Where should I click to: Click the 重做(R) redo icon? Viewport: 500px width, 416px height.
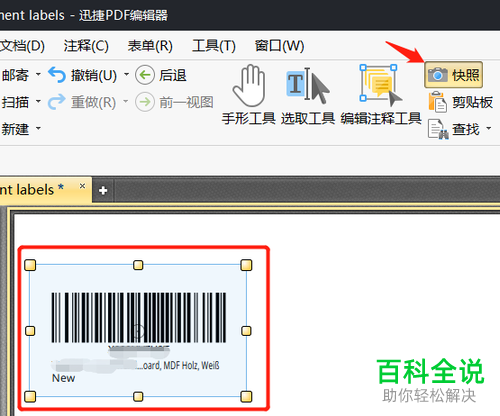(57, 102)
